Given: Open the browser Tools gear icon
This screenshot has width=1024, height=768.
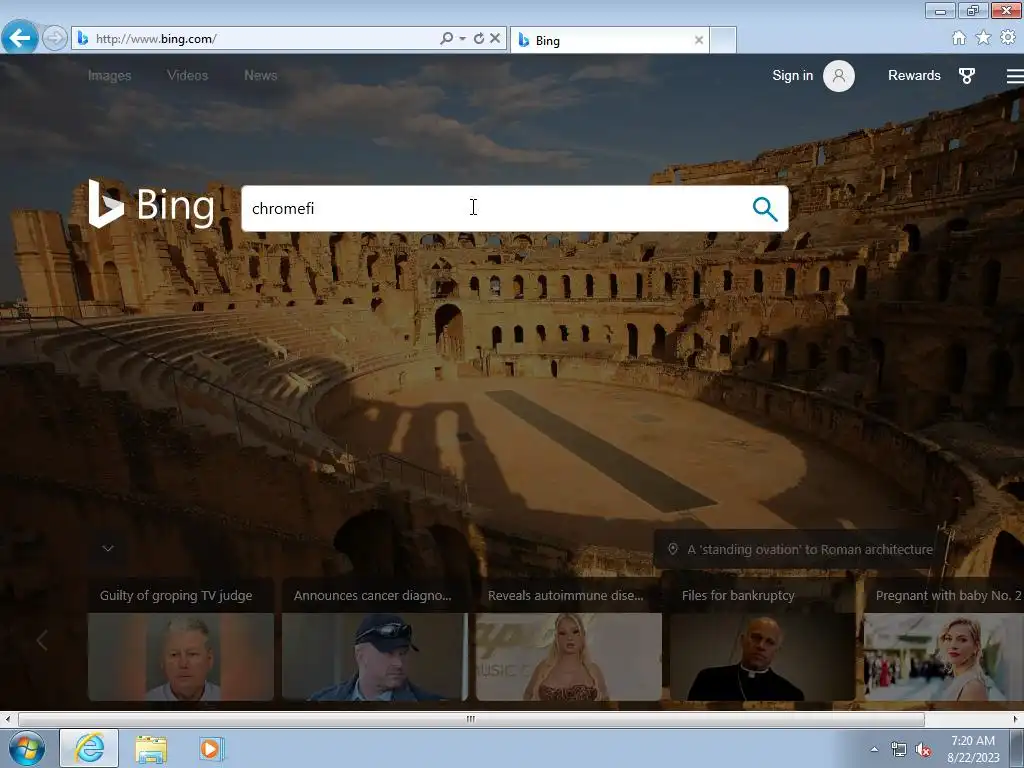Looking at the screenshot, I should [1008, 38].
